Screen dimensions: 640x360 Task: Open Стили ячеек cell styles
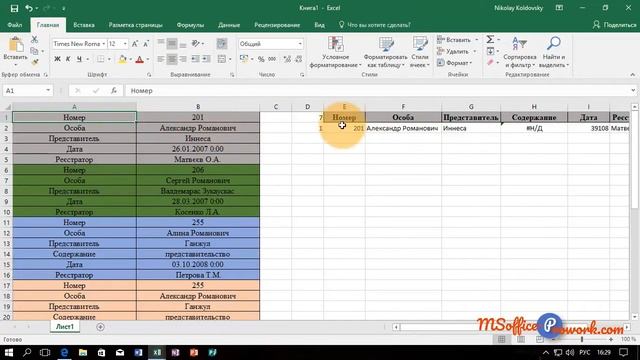[x=420, y=52]
